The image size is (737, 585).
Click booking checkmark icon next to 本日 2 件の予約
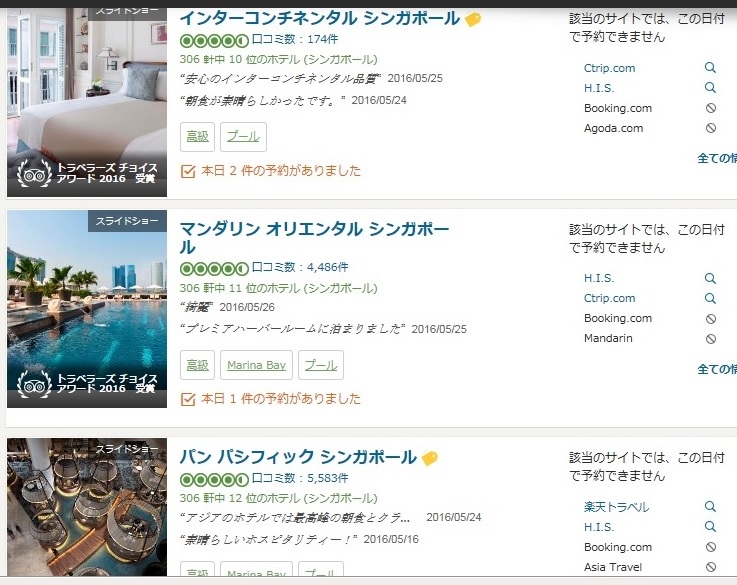pos(188,171)
